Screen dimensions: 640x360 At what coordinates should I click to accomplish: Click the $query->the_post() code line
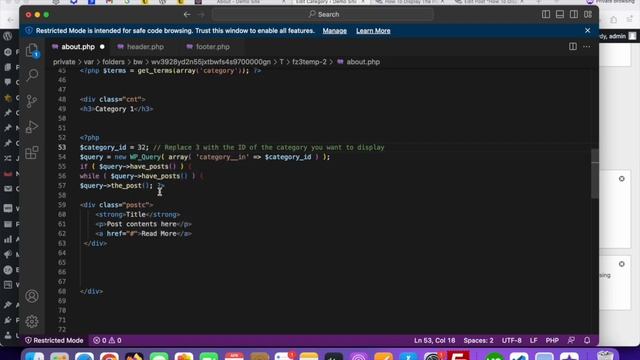[122, 186]
